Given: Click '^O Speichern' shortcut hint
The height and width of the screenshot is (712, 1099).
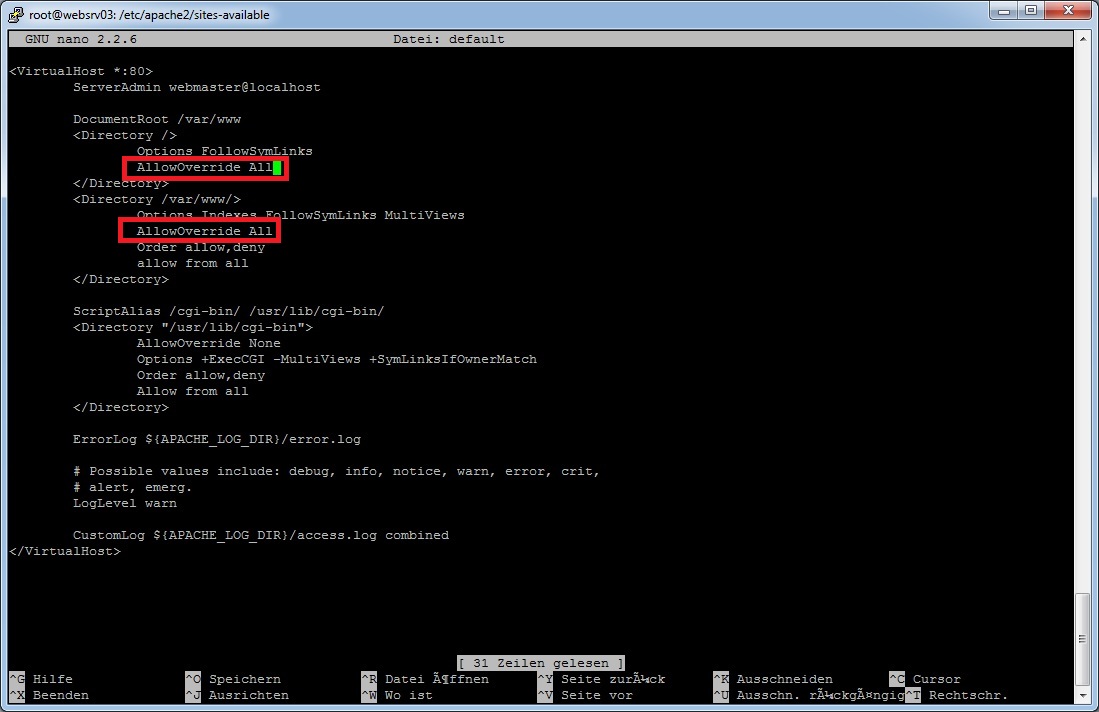Looking at the screenshot, I should (233, 679).
